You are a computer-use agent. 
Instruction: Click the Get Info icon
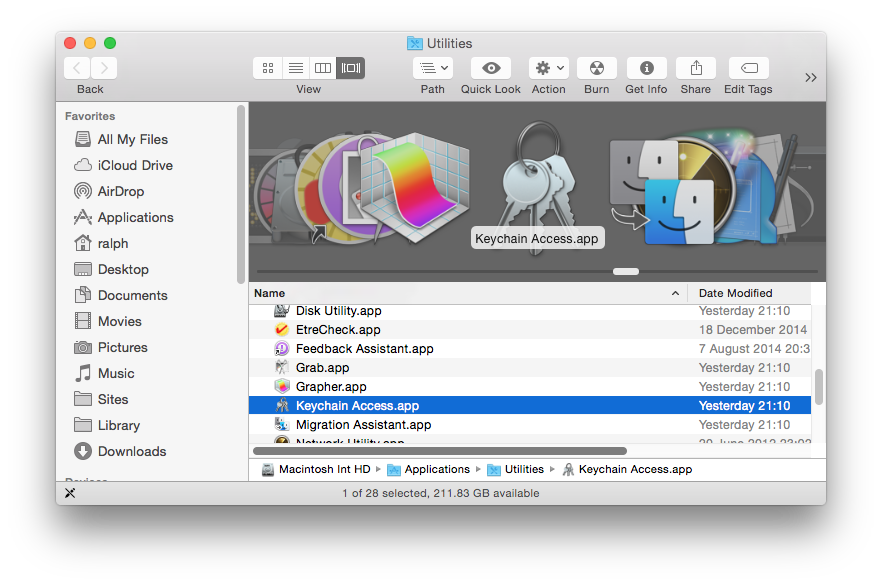(x=646, y=68)
